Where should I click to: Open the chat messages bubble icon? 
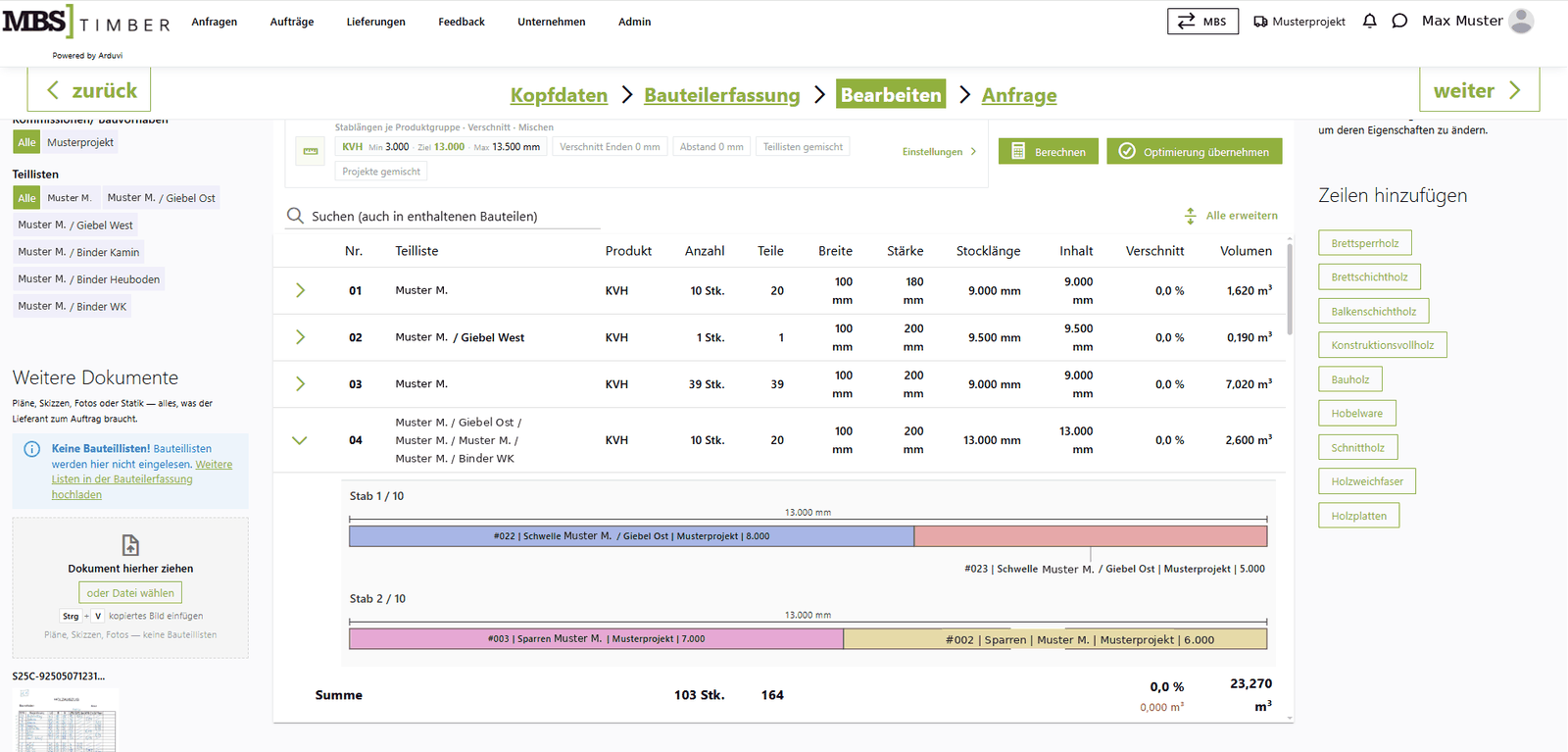pyautogui.click(x=1399, y=21)
